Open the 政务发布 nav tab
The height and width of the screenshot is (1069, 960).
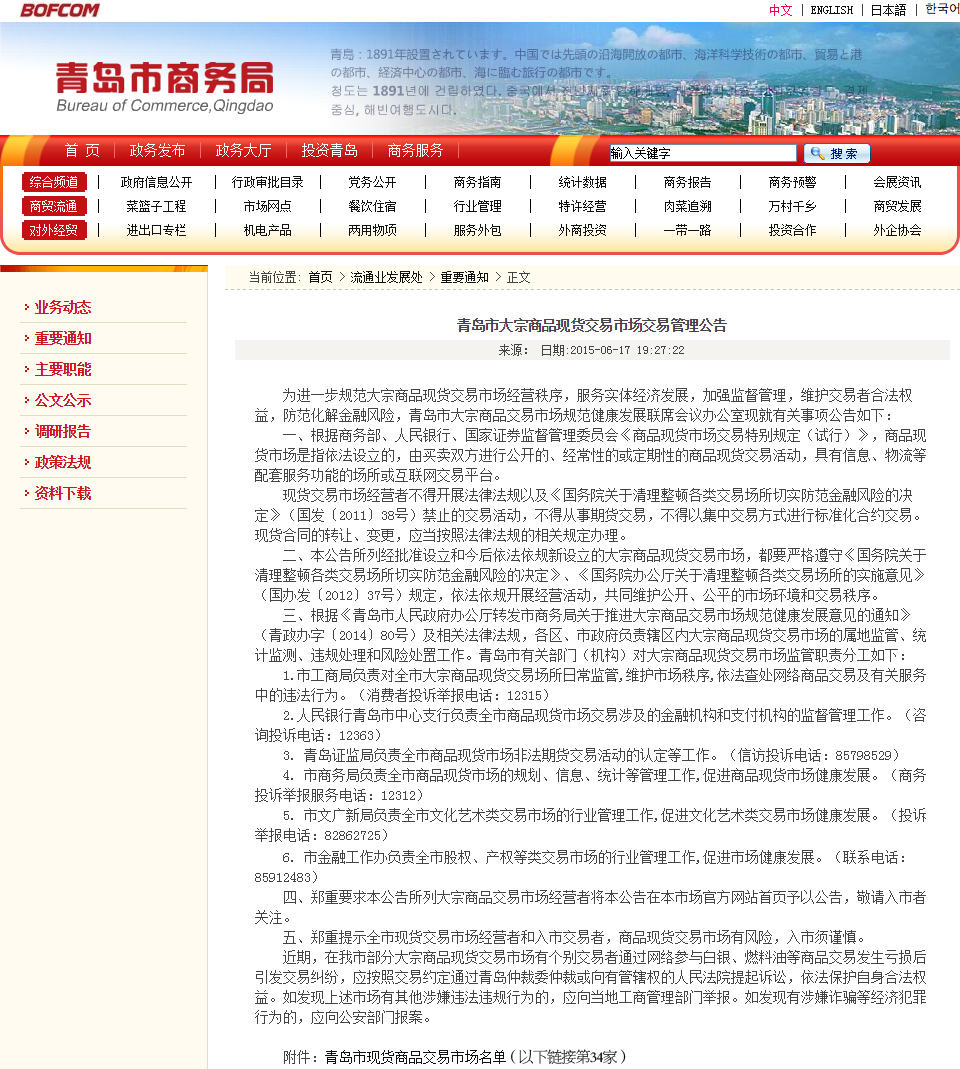pos(158,151)
